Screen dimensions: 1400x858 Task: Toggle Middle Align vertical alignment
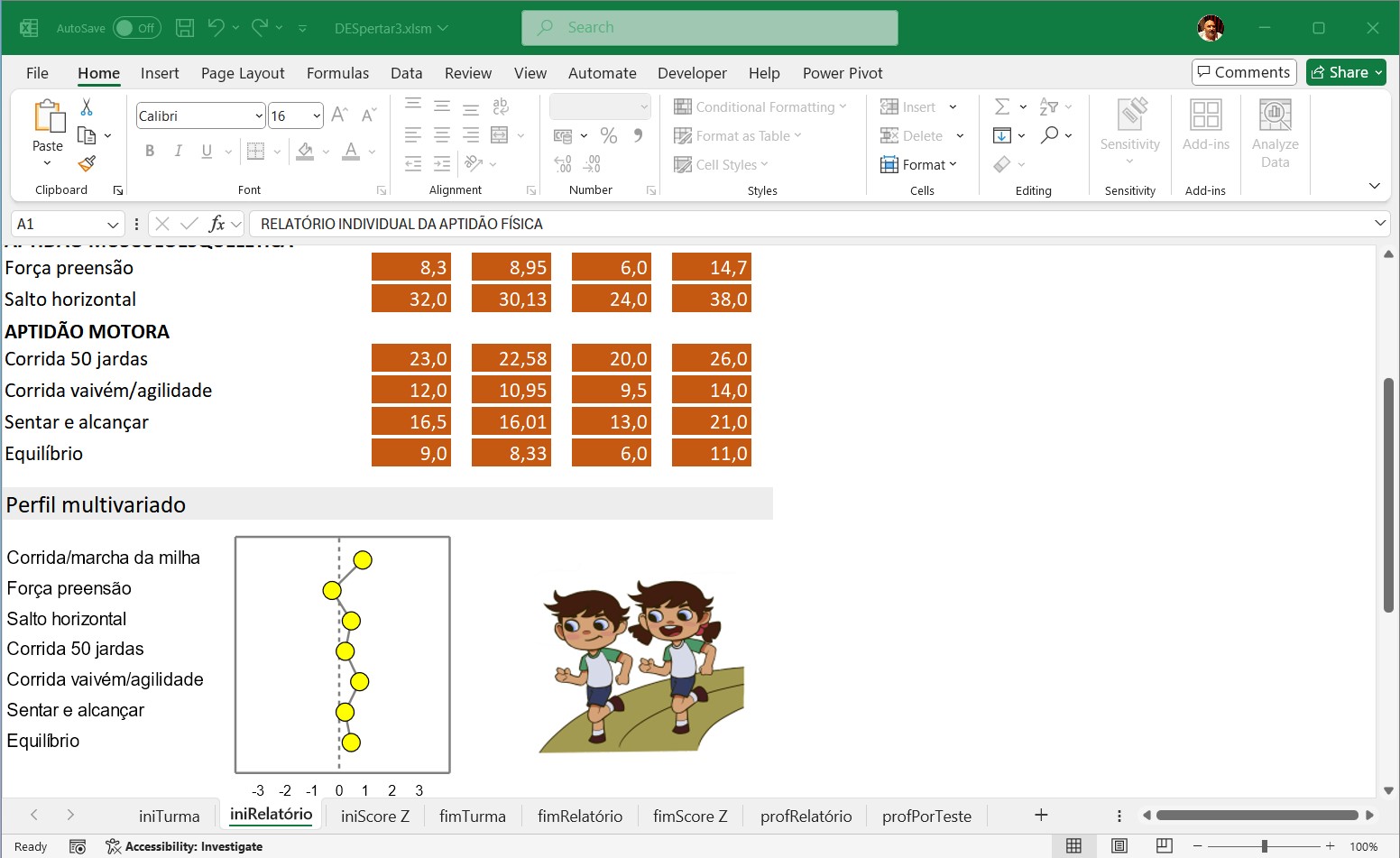click(442, 106)
